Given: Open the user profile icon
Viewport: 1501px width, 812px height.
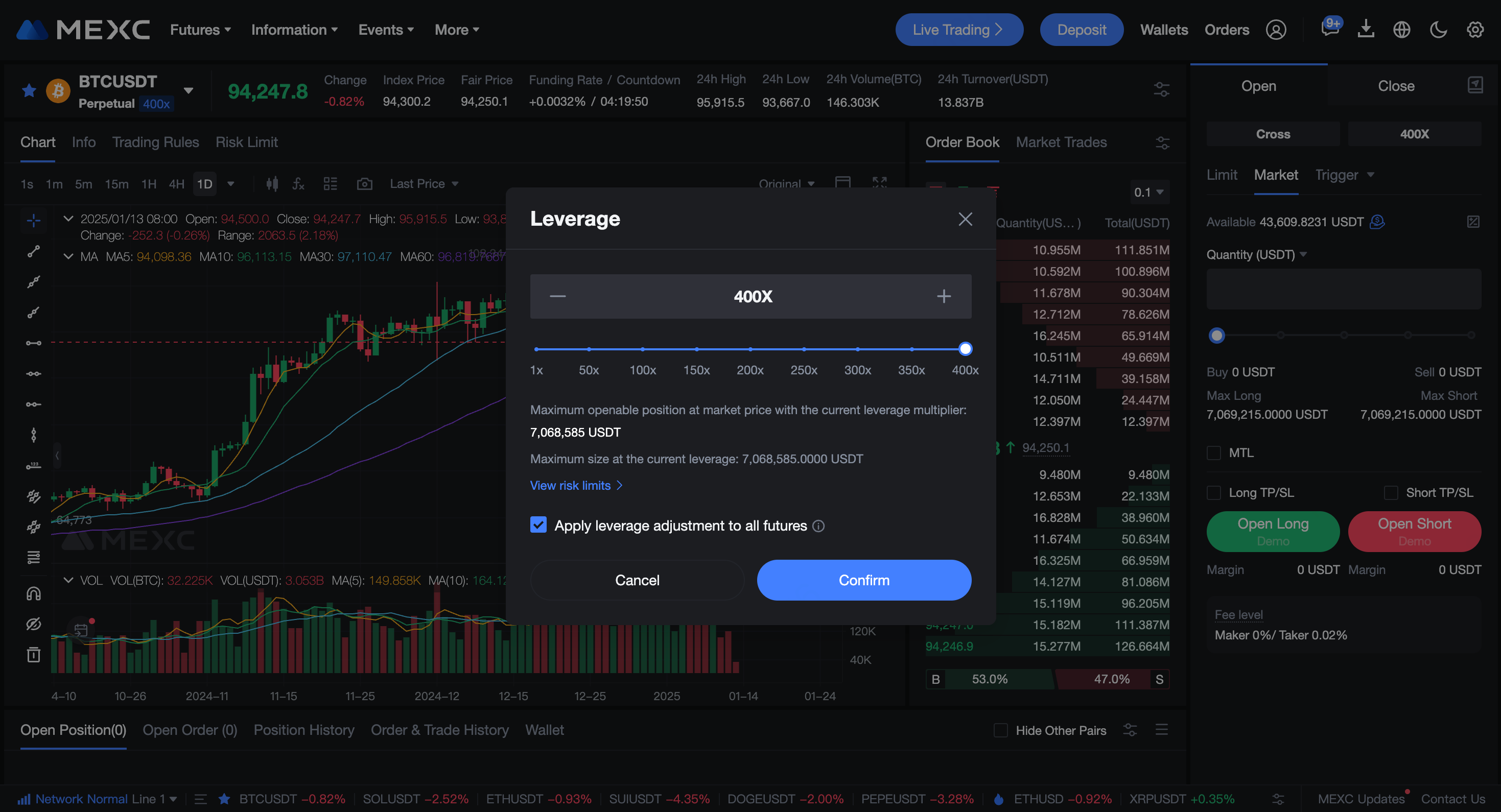Looking at the screenshot, I should click(1276, 30).
